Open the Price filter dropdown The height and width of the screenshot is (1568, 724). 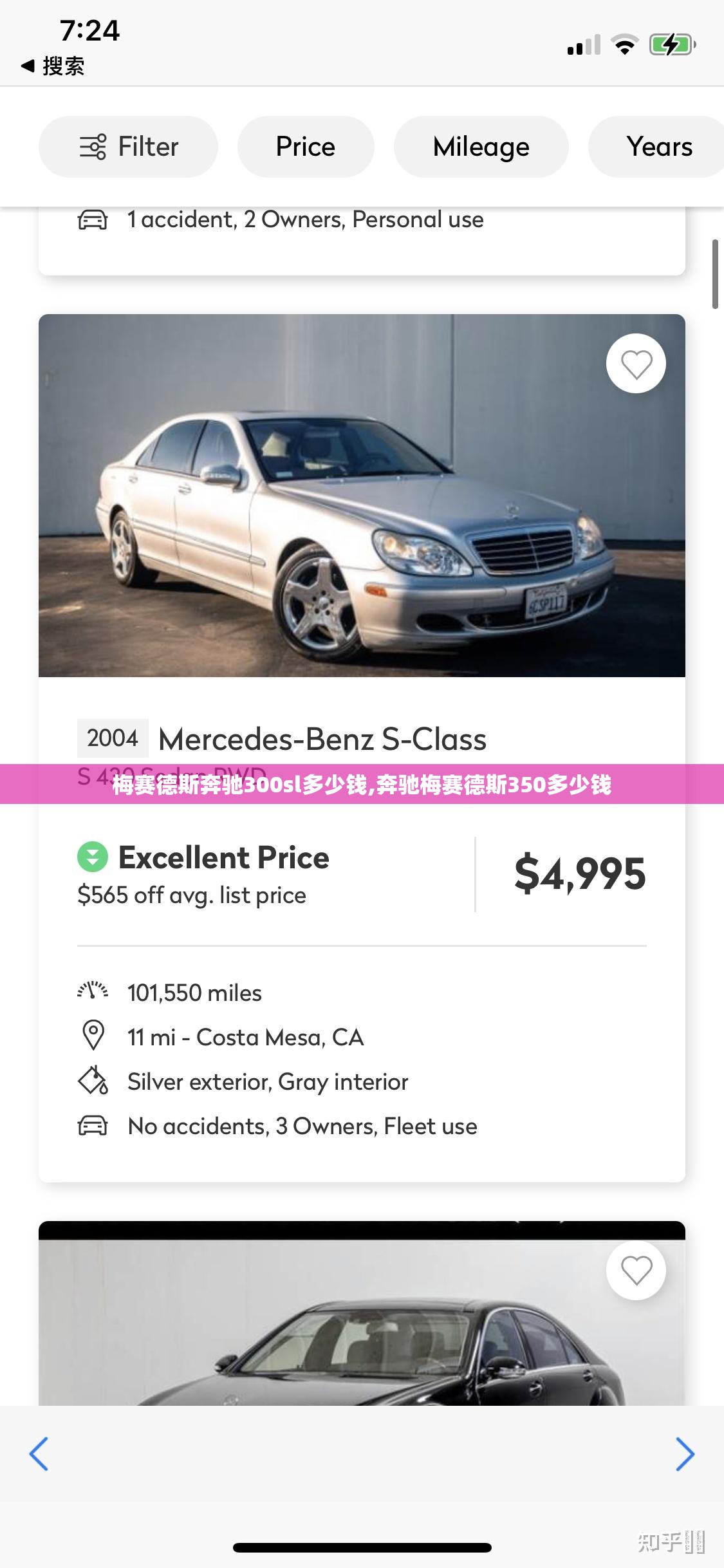pos(306,147)
